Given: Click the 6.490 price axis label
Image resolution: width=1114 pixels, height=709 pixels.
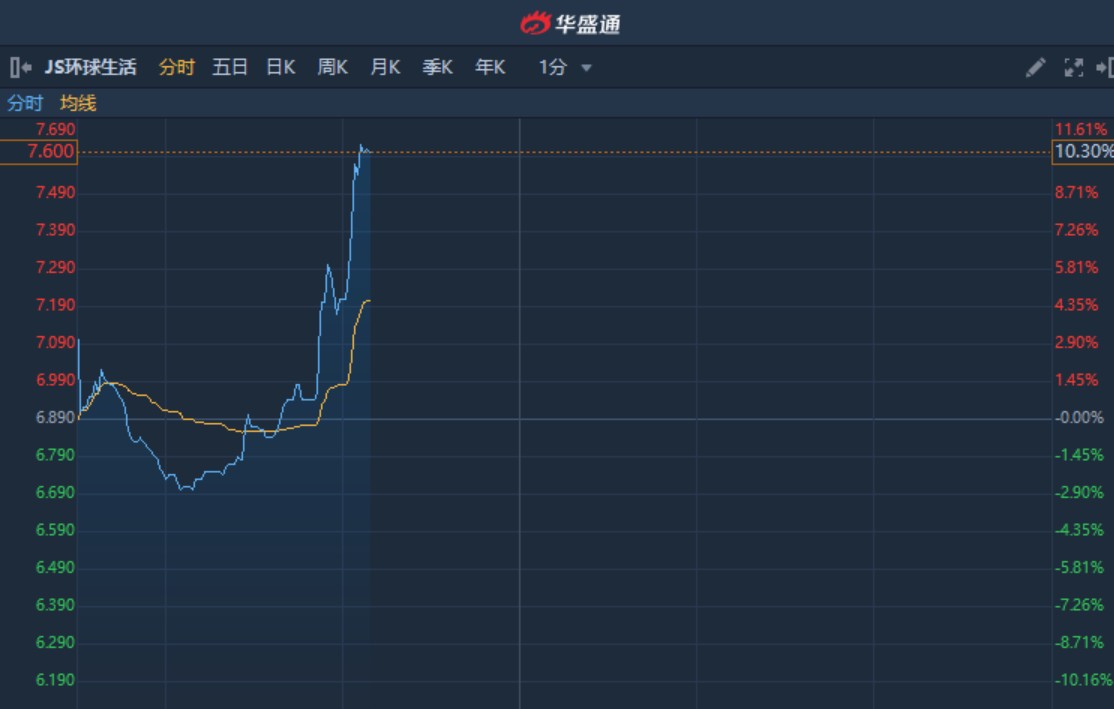Looking at the screenshot, I should click(x=55, y=568).
